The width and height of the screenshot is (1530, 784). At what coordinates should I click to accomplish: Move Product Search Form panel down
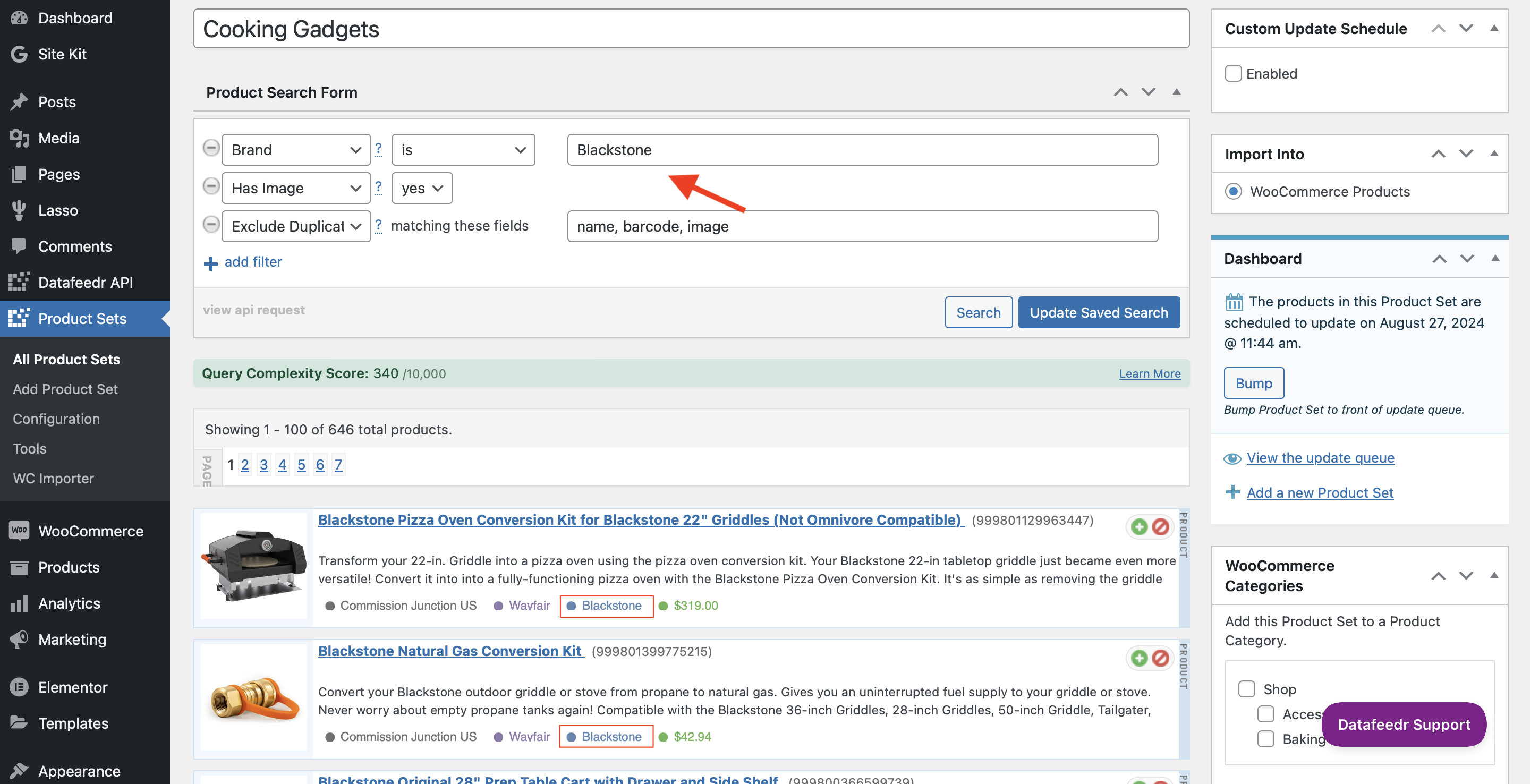pyautogui.click(x=1148, y=92)
